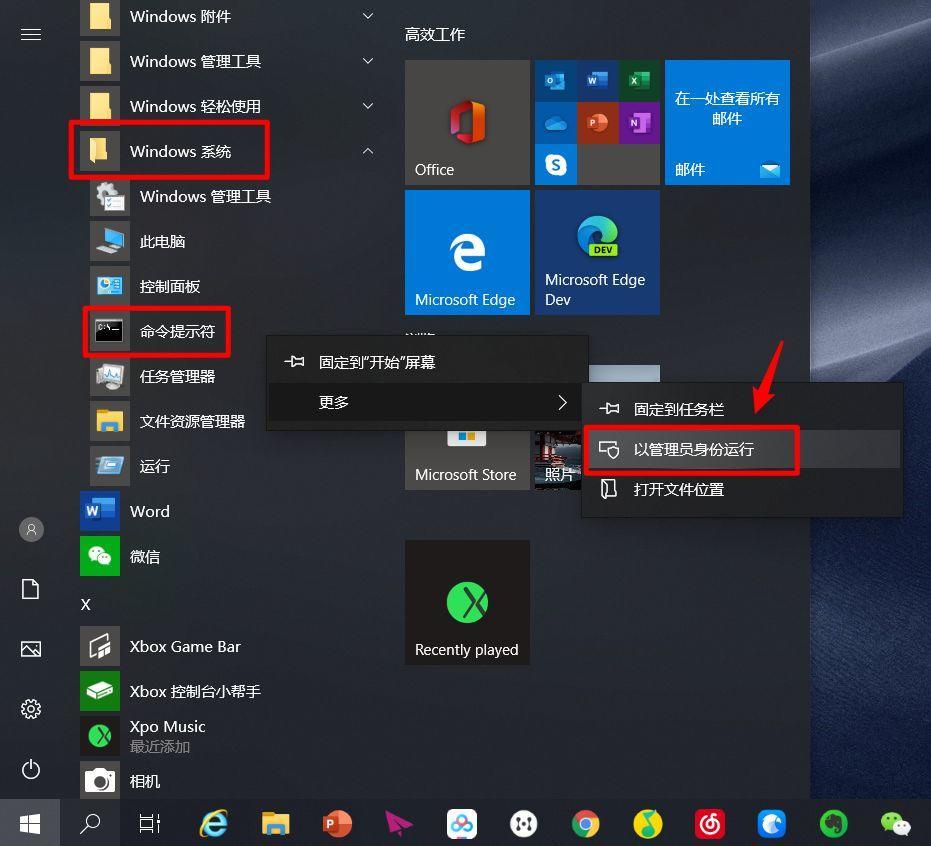The image size is (931, 846).
Task: Open the Baidu Netdisk icon on the taskbar
Action: tap(462, 823)
